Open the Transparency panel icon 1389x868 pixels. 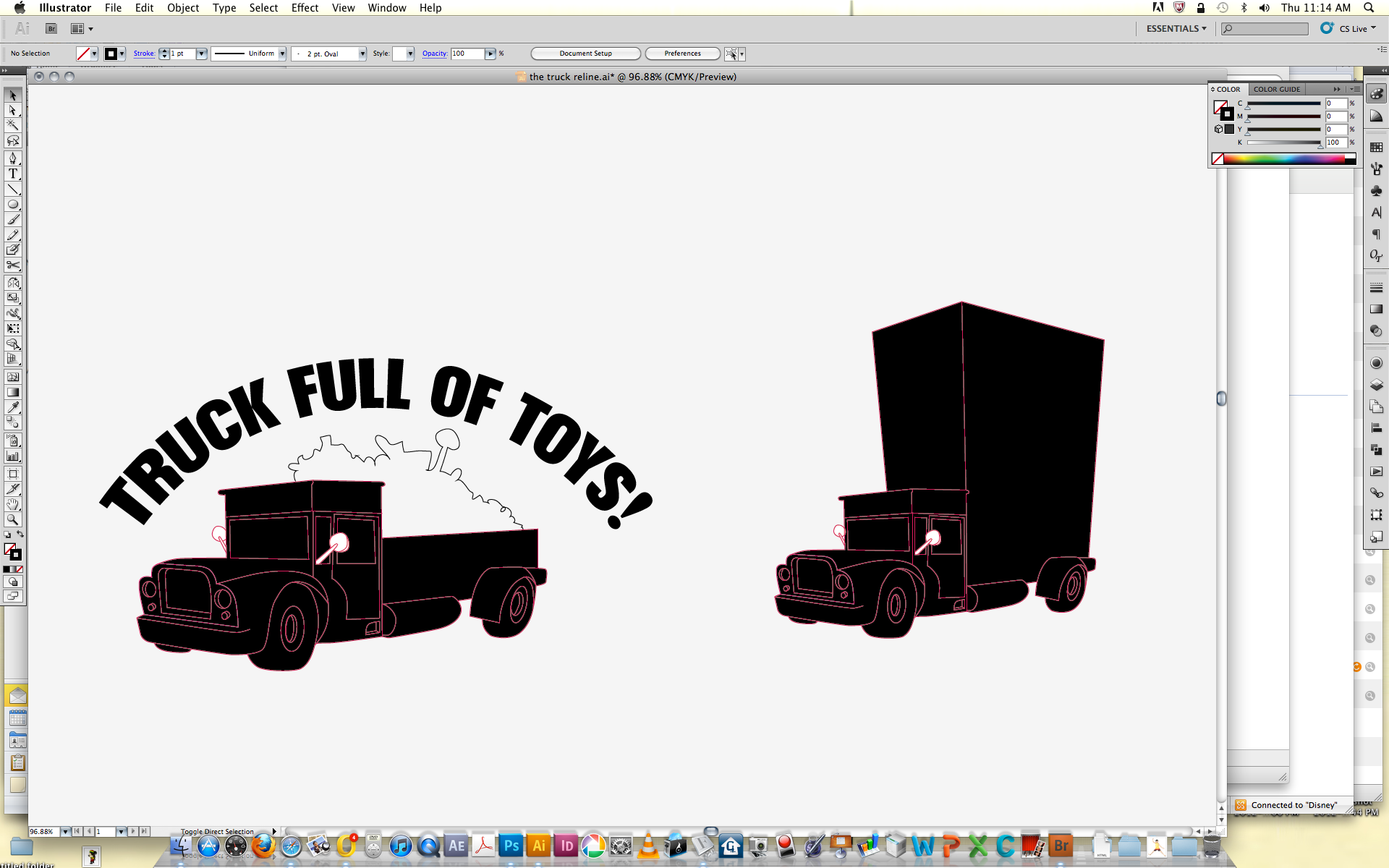1376,331
